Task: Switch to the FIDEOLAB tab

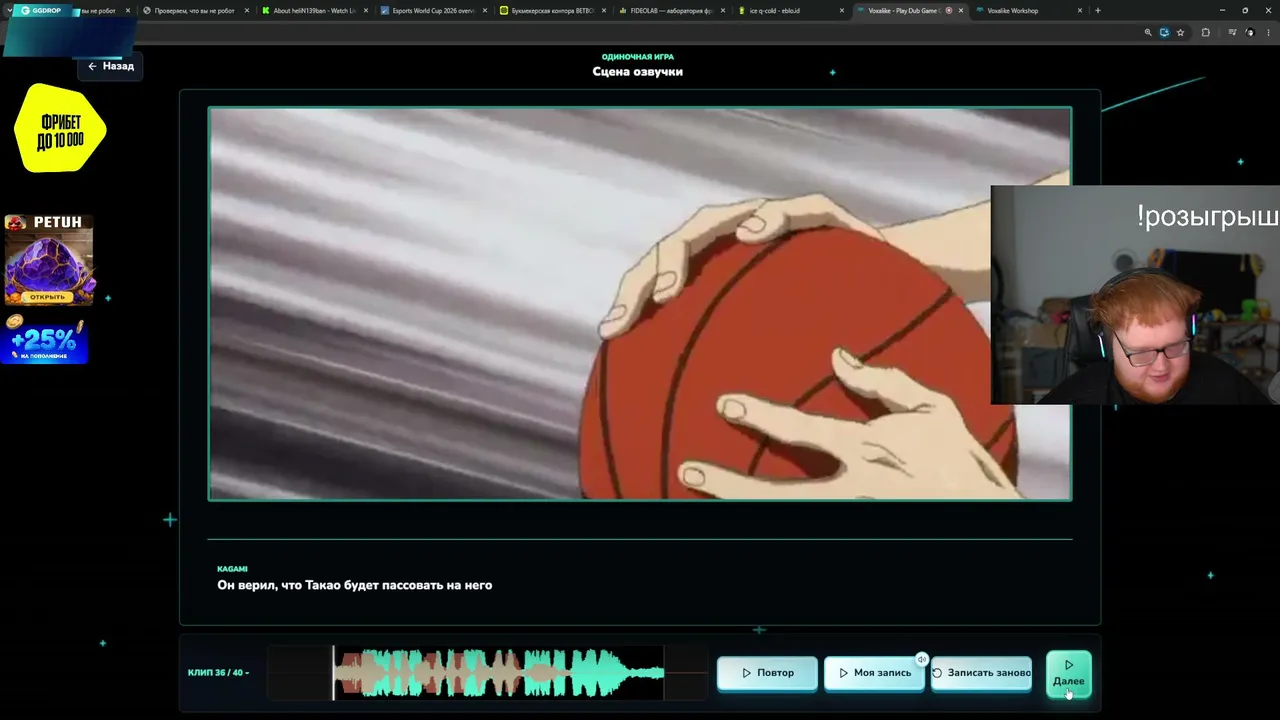Action: tap(671, 11)
